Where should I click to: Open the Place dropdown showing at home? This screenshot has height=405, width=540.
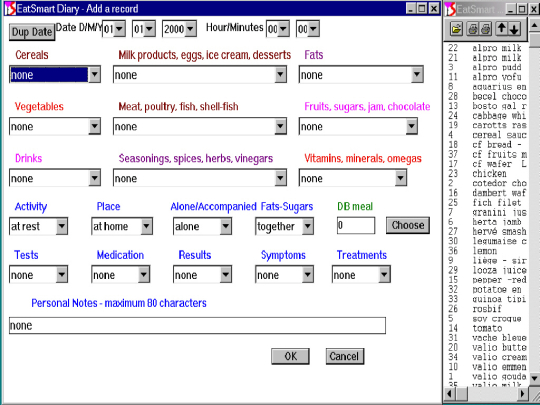pos(146,226)
